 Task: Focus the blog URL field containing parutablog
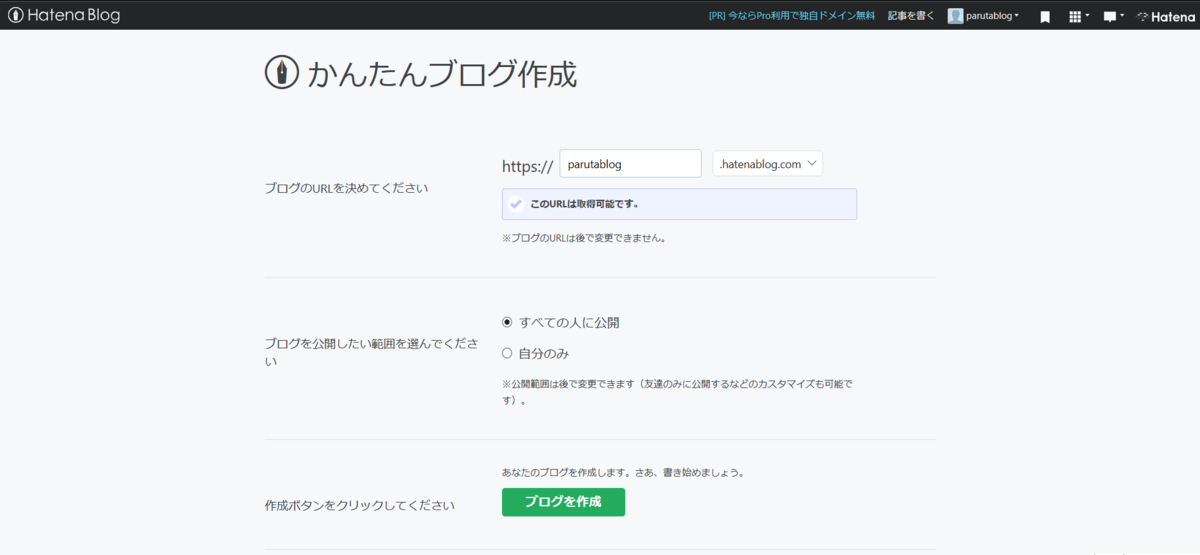coord(630,164)
